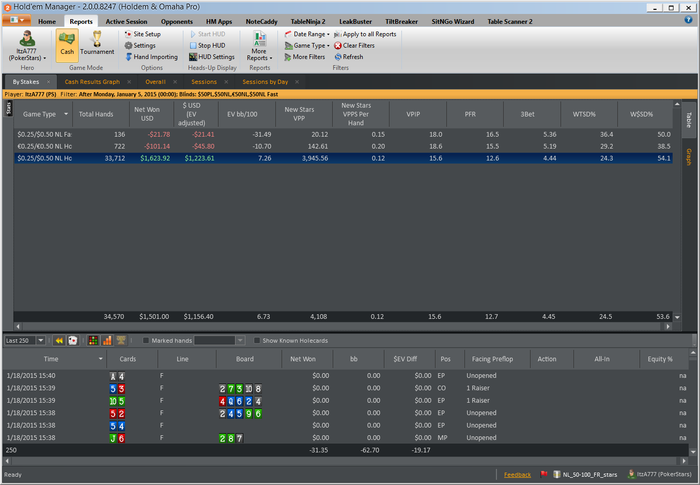The width and height of the screenshot is (700, 485).
Task: Click Stop HUD
Action: pyautogui.click(x=207, y=46)
